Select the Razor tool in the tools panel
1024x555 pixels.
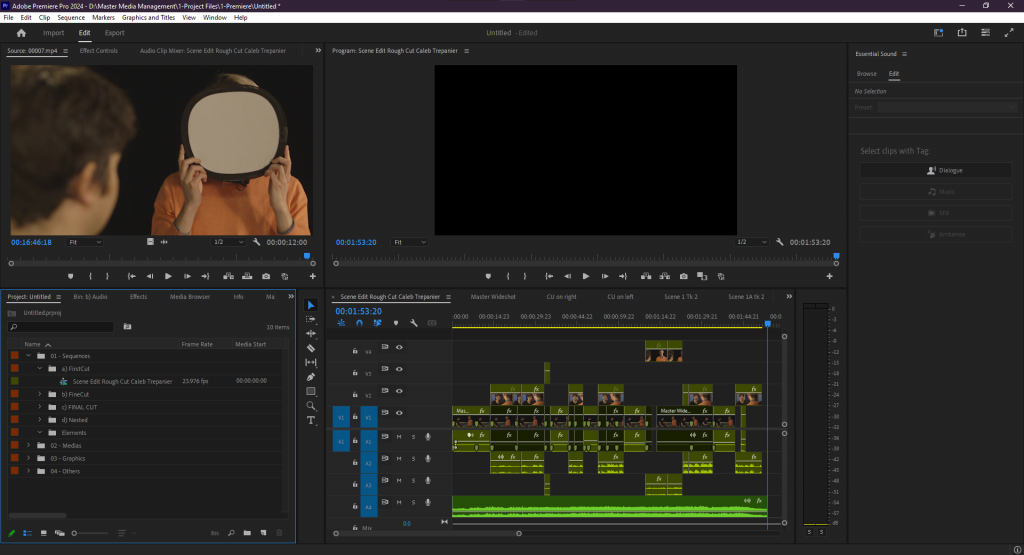coord(310,348)
